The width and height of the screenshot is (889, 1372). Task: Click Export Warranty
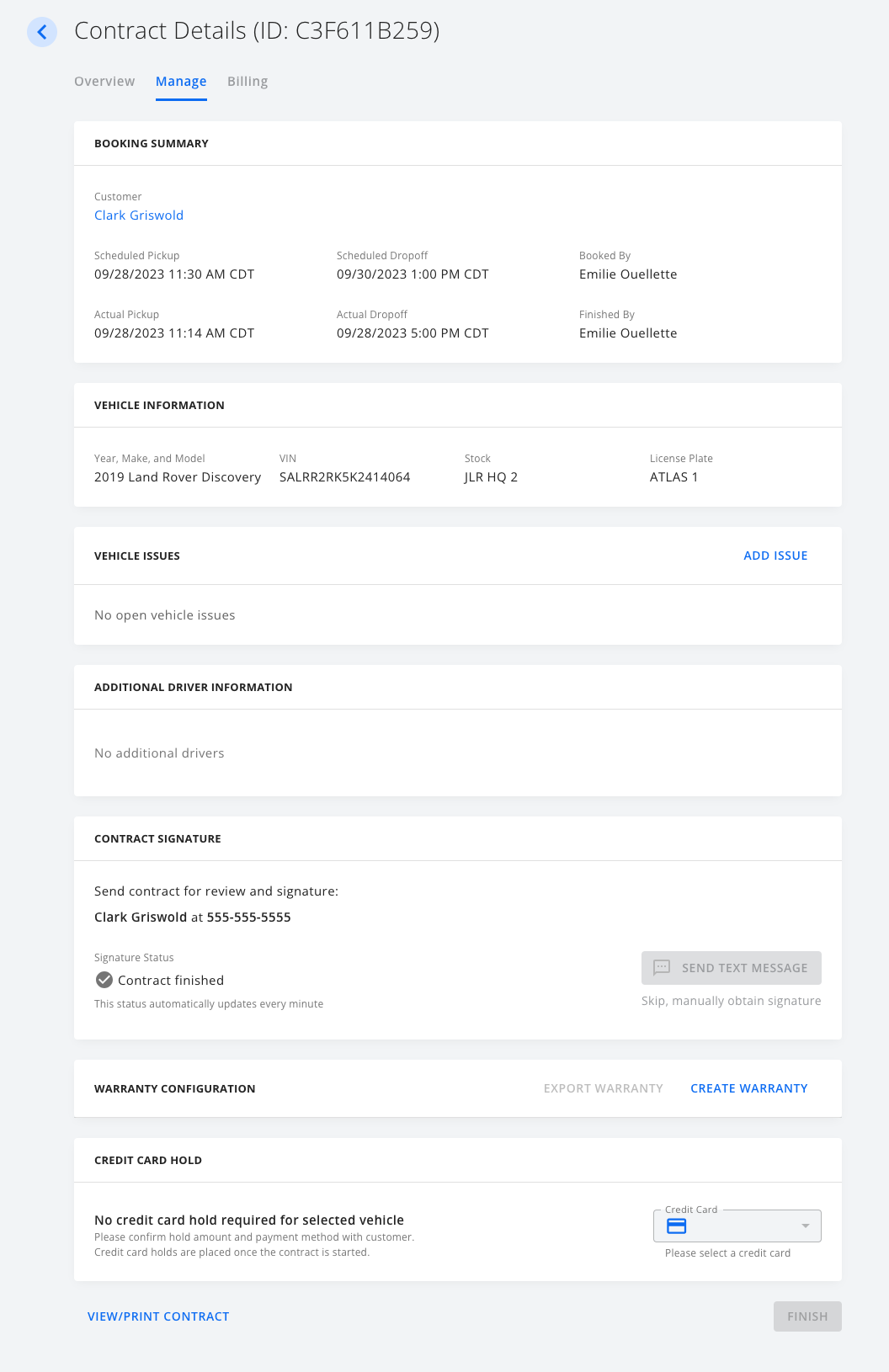[x=603, y=1088]
